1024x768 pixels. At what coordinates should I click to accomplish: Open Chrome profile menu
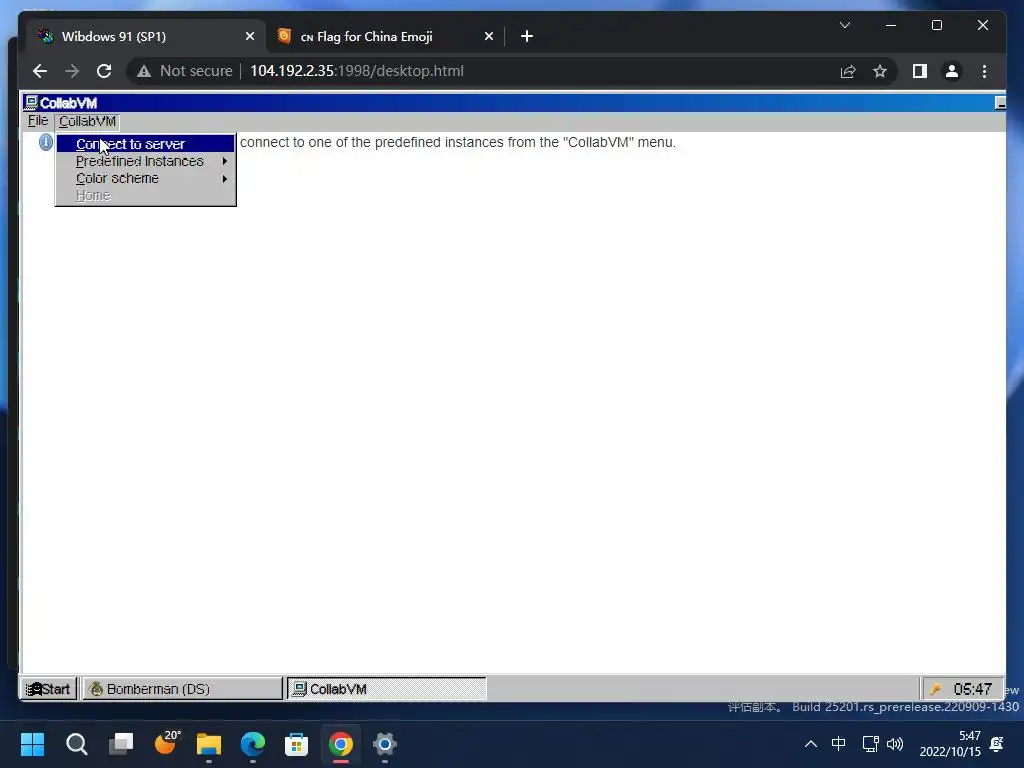point(952,71)
